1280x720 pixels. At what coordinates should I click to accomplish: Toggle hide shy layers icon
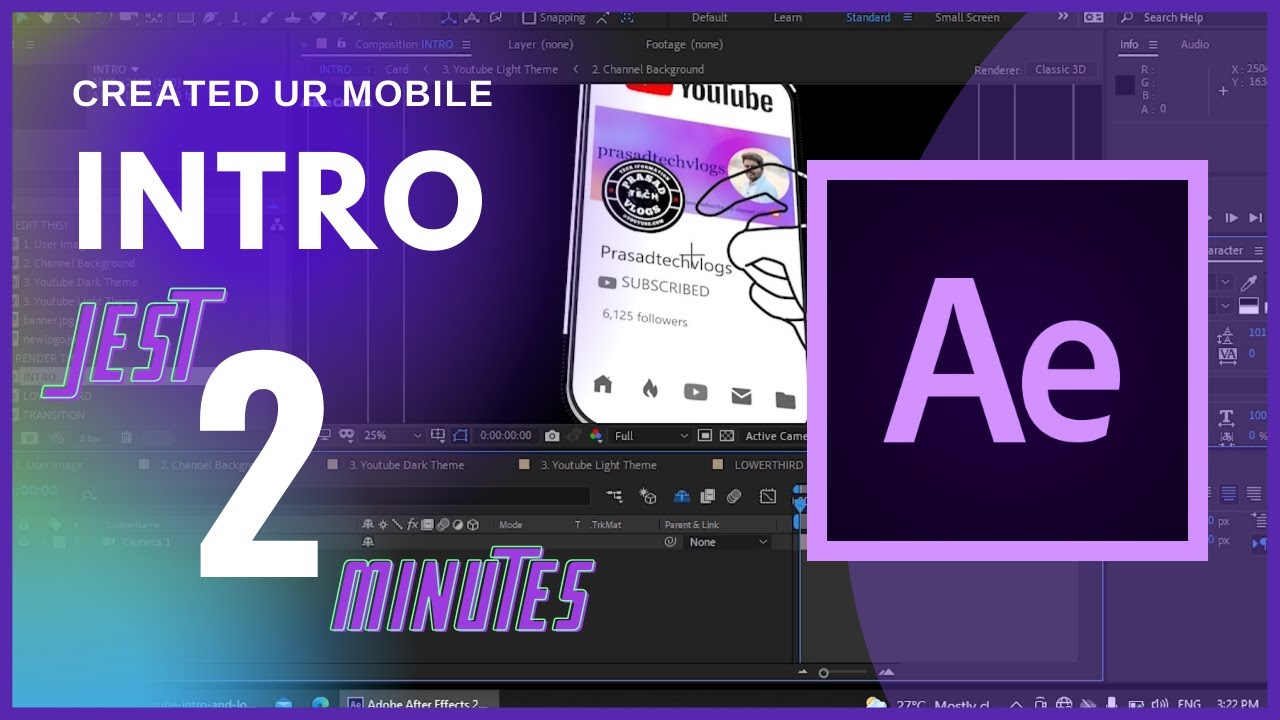(x=682, y=496)
